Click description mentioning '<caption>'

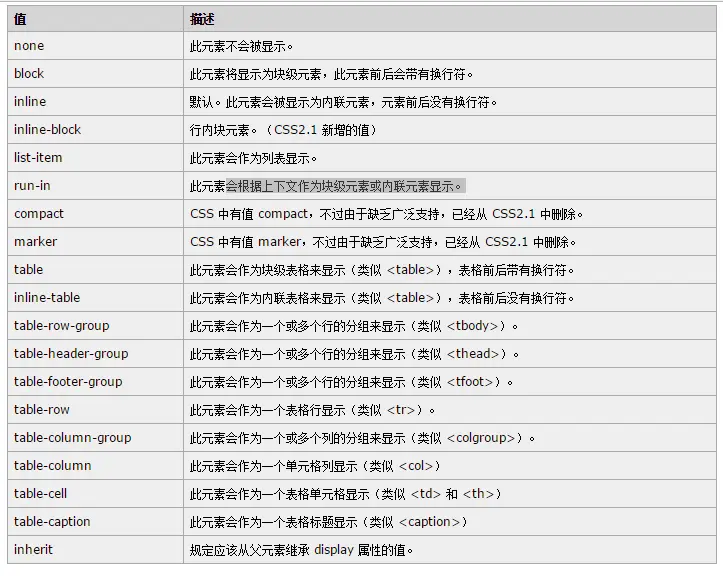[329, 523]
